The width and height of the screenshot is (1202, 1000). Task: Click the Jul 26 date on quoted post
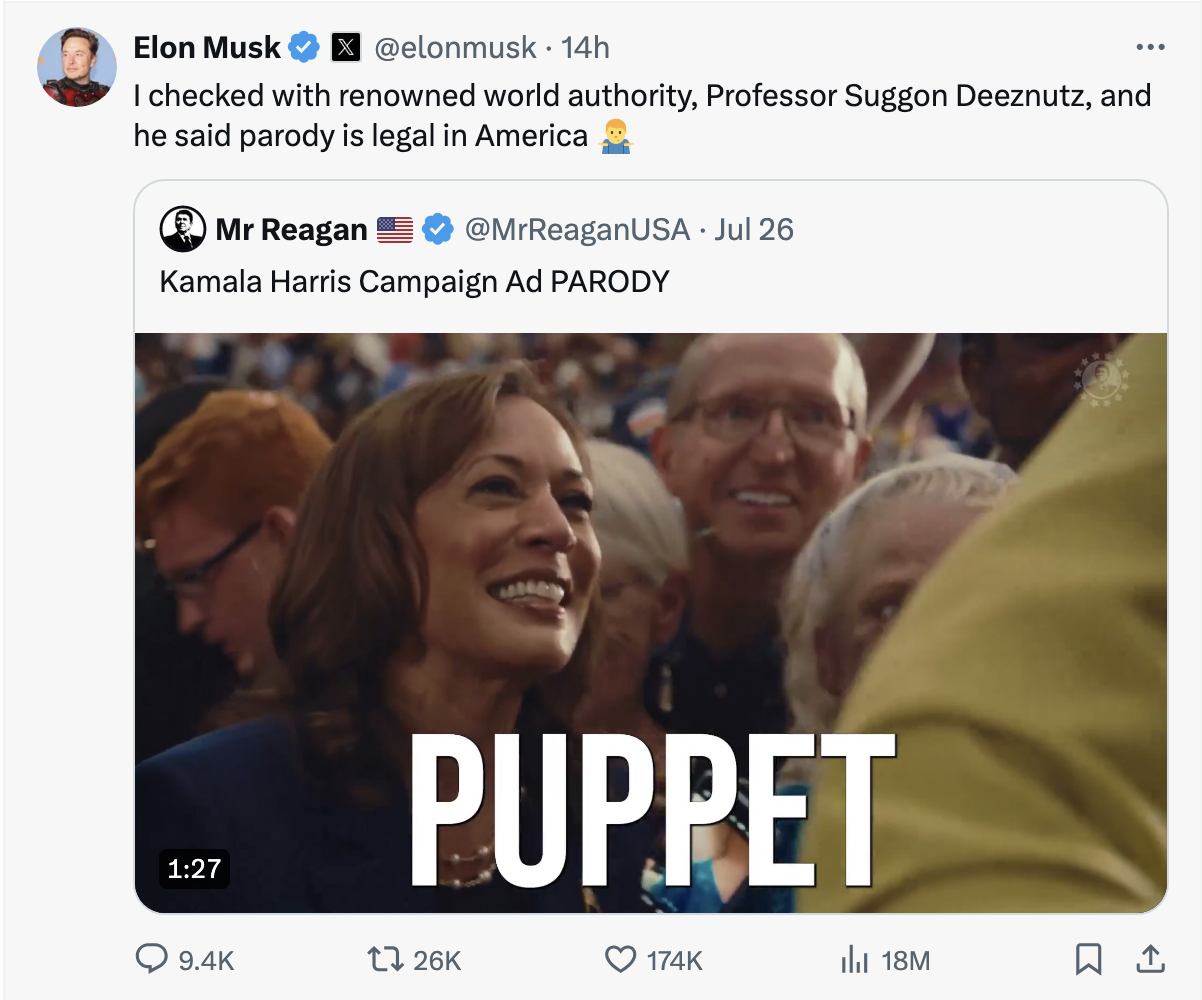coord(754,230)
